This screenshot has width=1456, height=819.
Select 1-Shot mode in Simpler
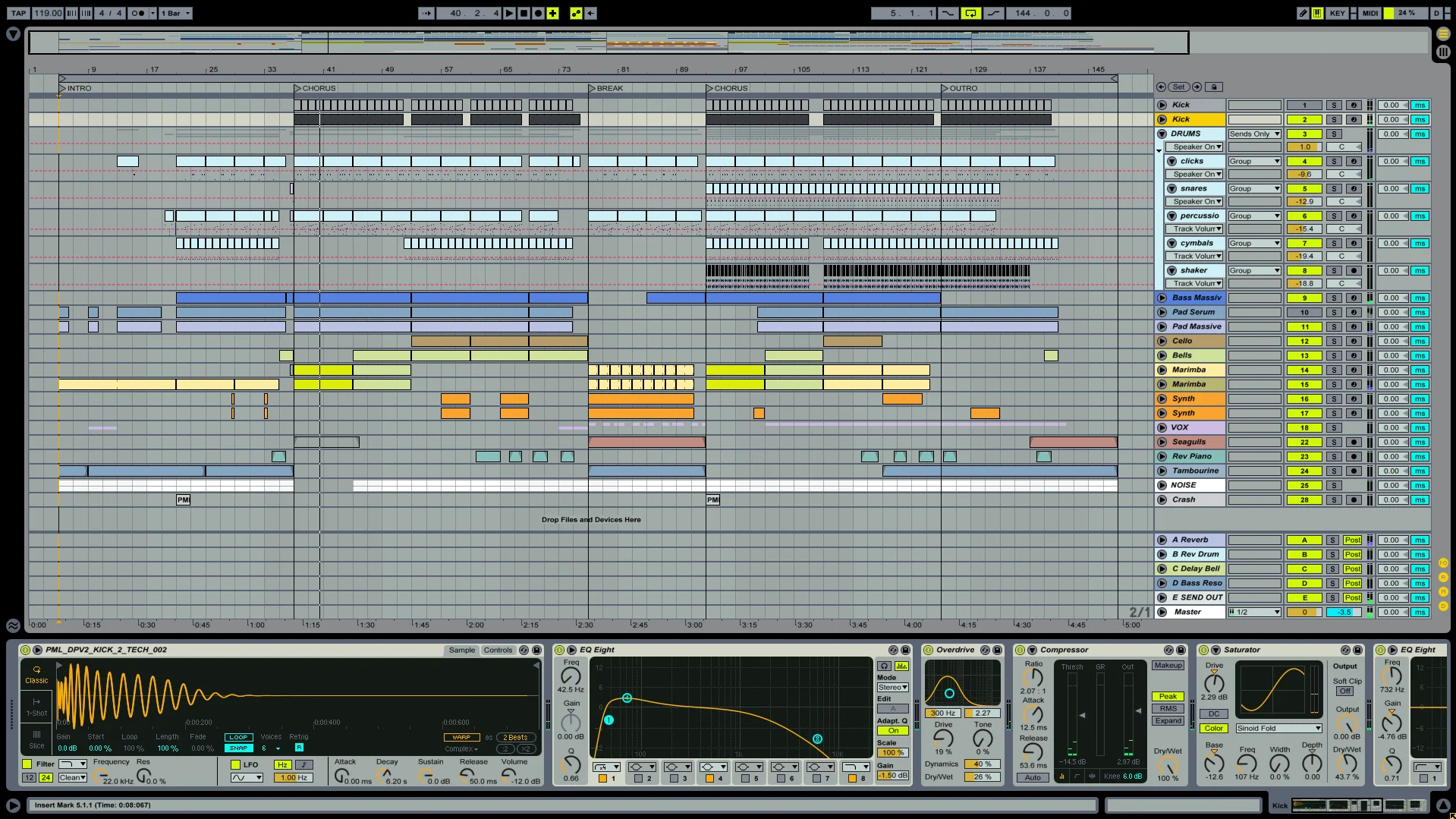click(x=36, y=707)
